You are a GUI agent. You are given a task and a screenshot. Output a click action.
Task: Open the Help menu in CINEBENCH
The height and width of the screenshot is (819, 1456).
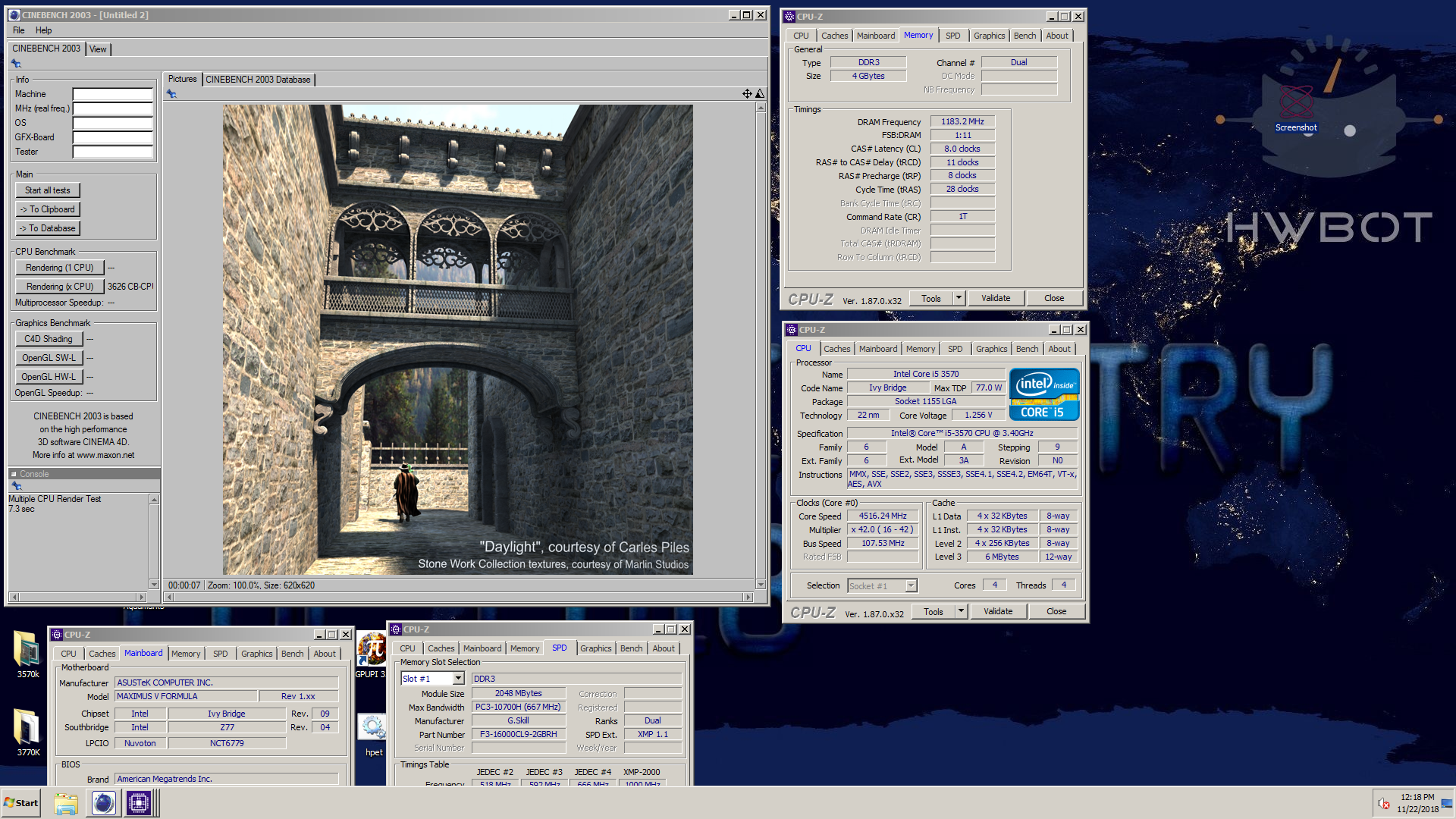click(43, 30)
